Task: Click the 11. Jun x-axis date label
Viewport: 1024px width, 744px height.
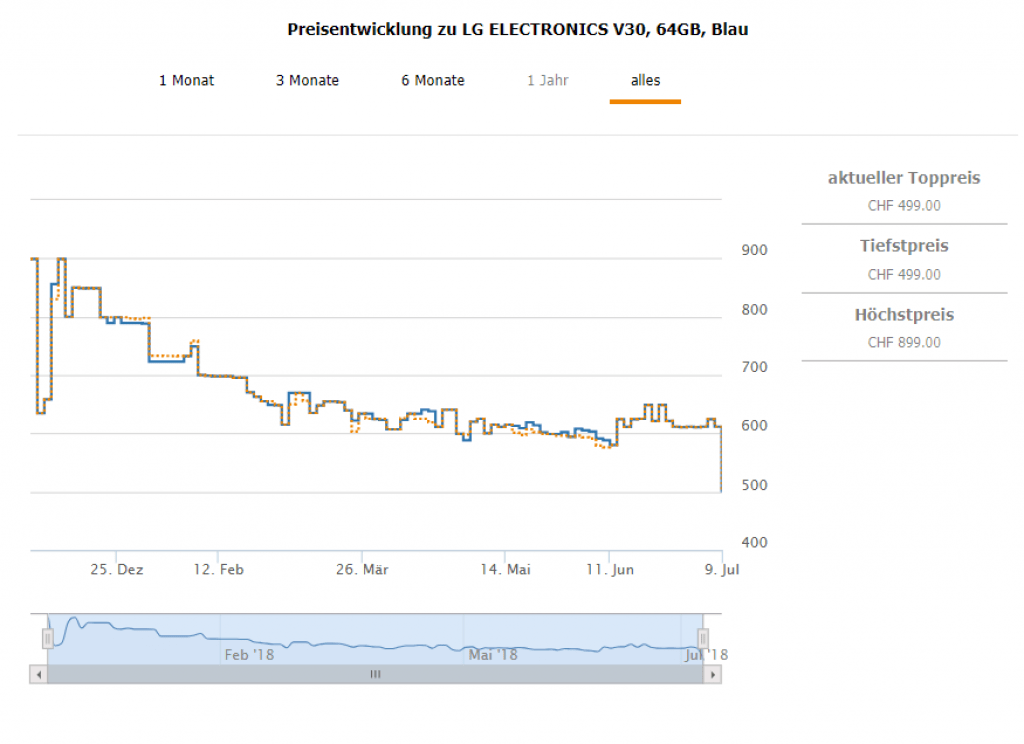Action: 609,569
